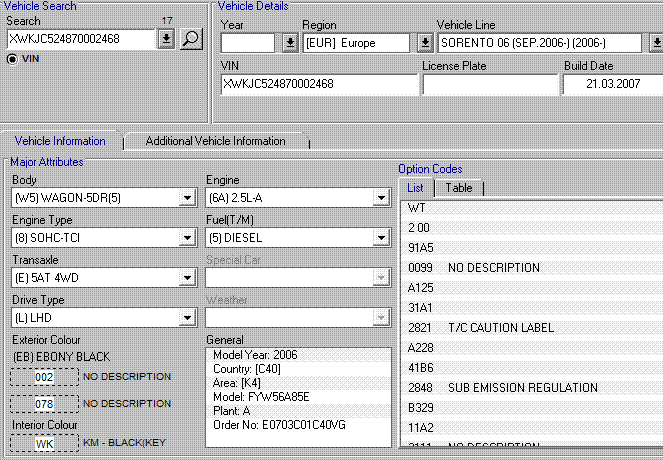663x460 pixels.
Task: Open the Region dropdown arrow
Action: pyautogui.click(x=424, y=43)
